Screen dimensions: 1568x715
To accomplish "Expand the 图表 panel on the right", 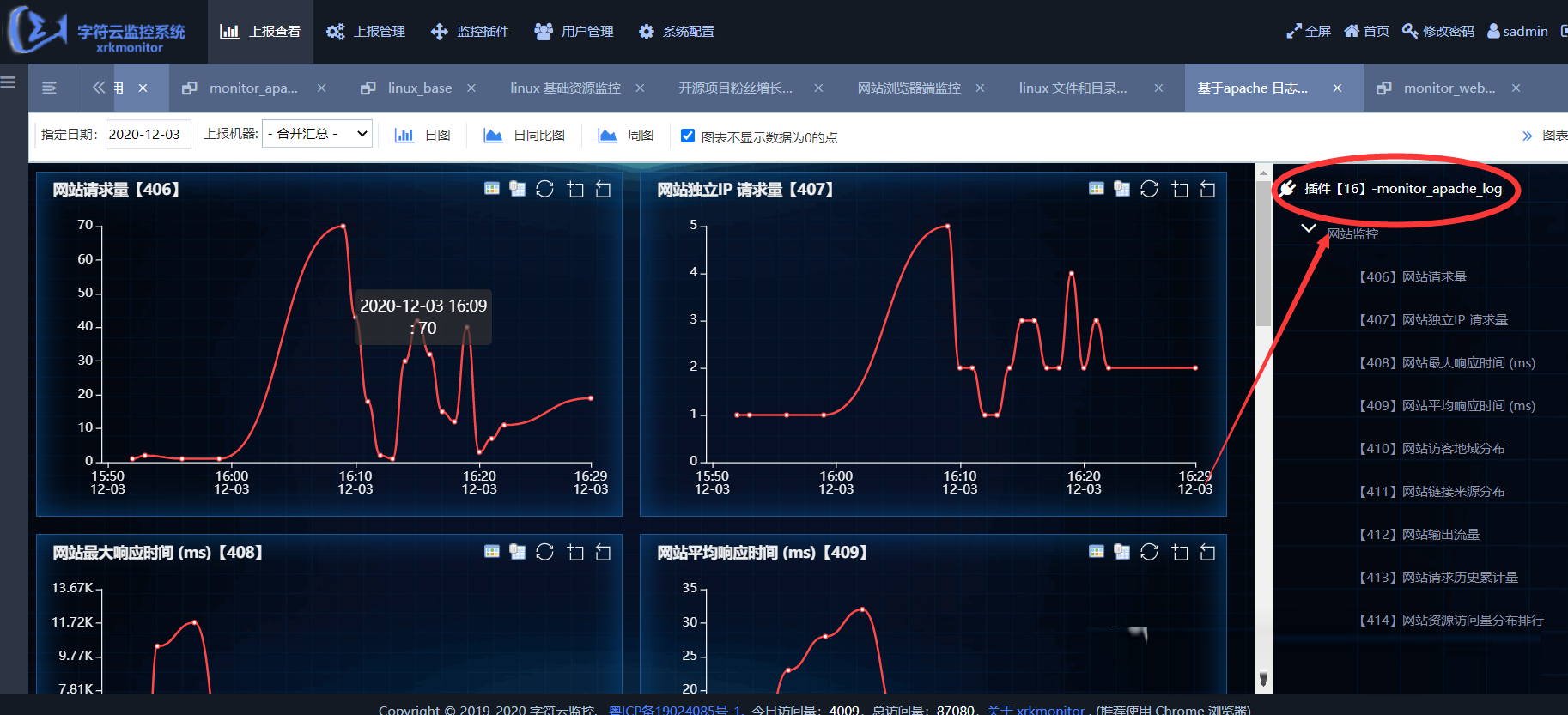I will (x=1544, y=136).
